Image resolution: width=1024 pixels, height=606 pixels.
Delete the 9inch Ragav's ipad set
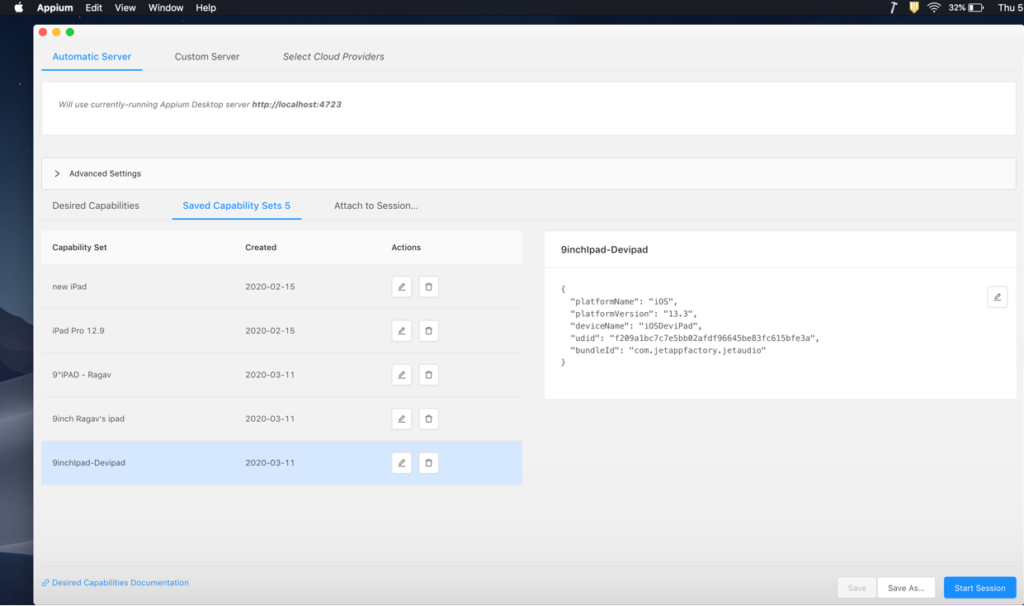click(428, 419)
